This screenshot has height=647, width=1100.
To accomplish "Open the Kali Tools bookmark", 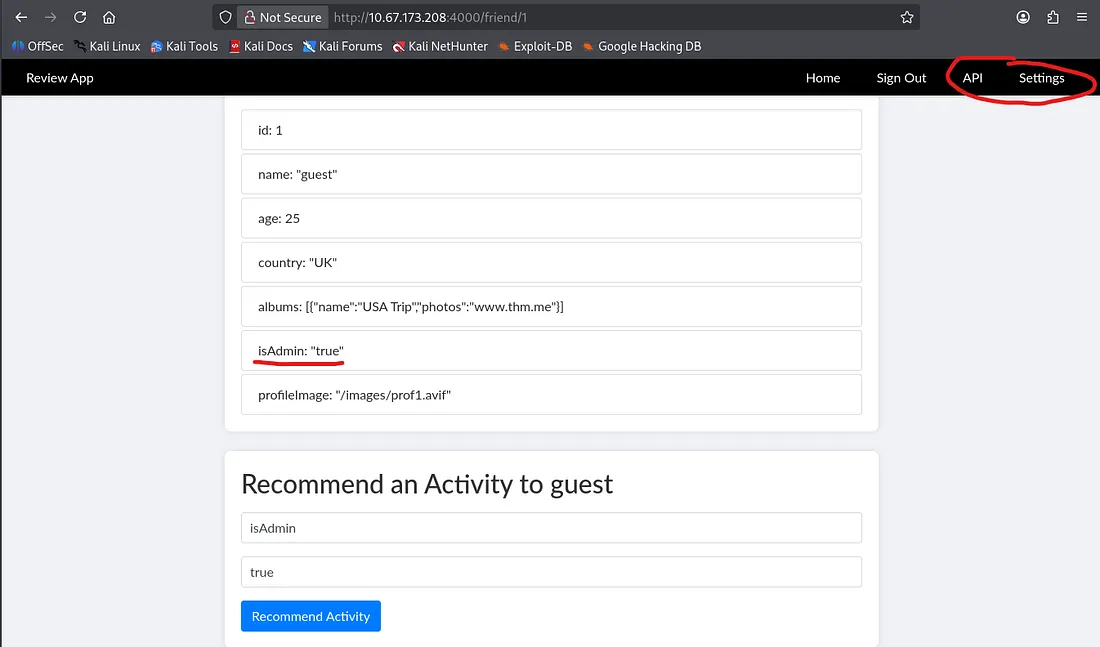I will click(x=184, y=46).
